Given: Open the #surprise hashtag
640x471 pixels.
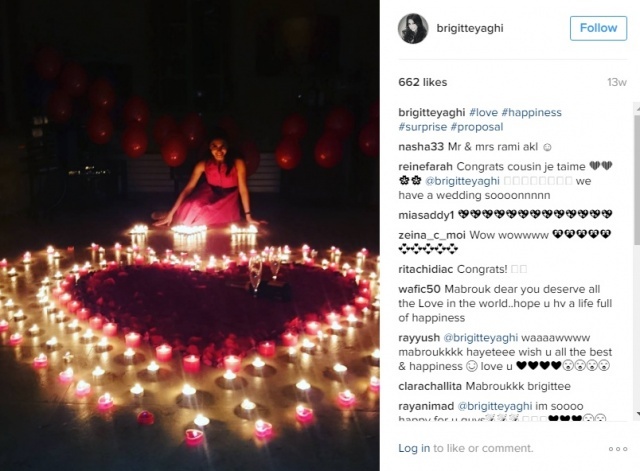Looking at the screenshot, I should [x=422, y=127].
